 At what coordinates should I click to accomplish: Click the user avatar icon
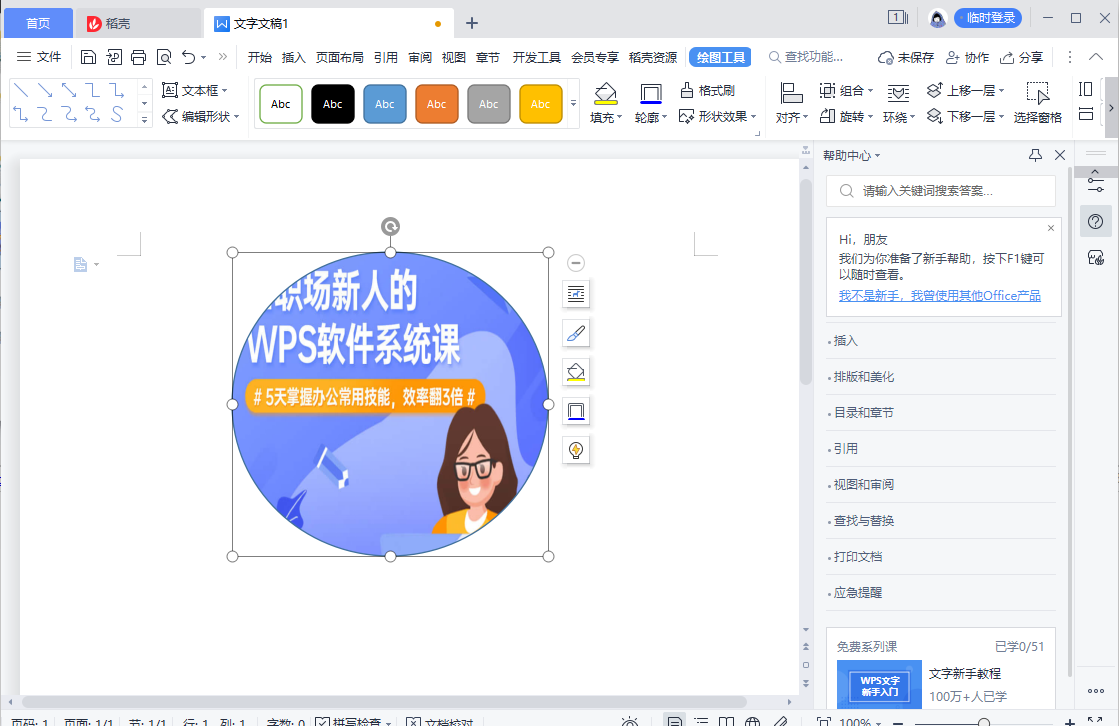tap(937, 19)
